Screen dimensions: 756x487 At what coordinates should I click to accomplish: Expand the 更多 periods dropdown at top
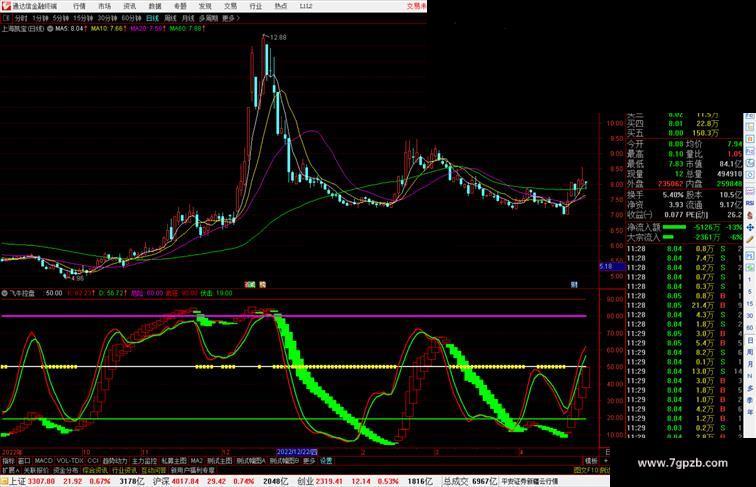tap(230, 18)
